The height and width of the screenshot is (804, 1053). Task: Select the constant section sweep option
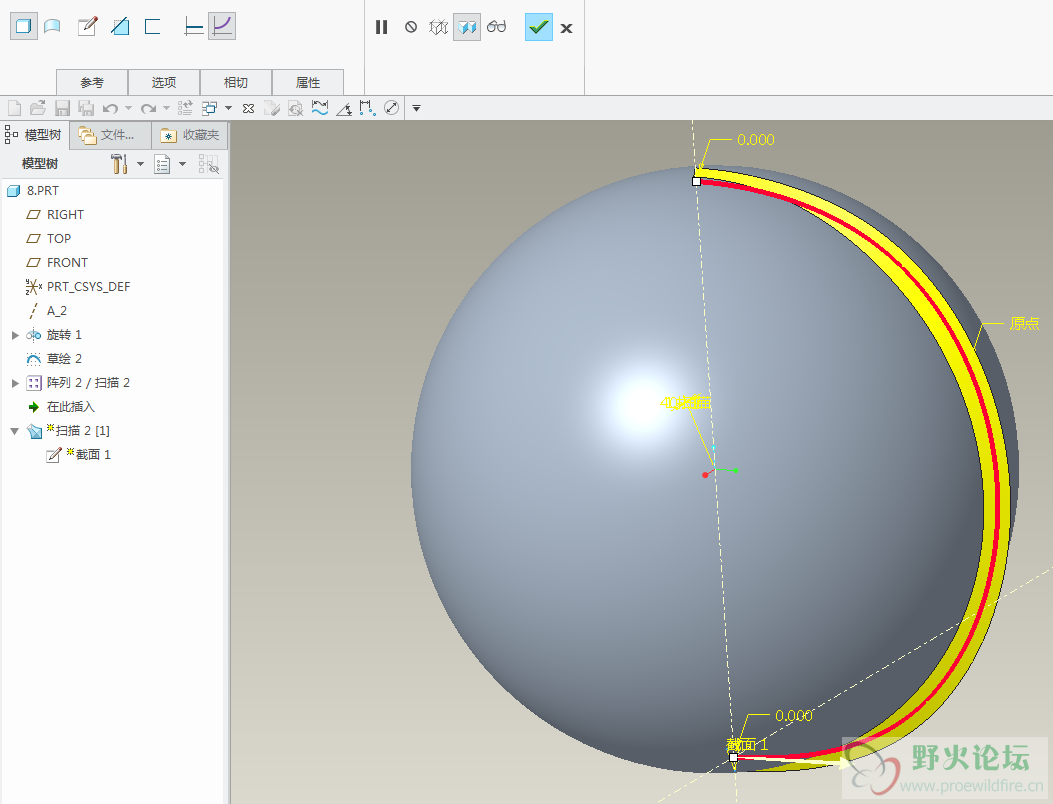(x=193, y=26)
